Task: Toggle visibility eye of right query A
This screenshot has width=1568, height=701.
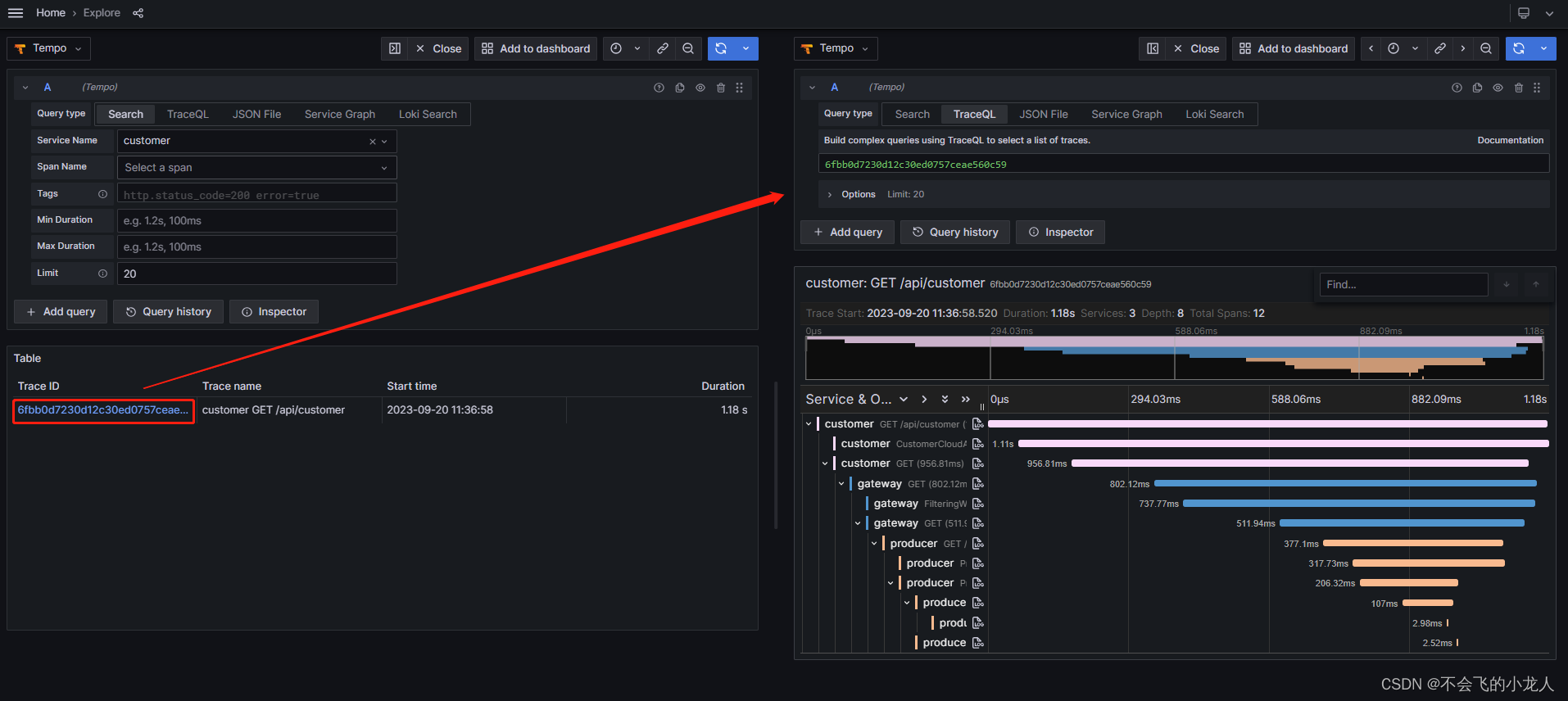Action: 1498,88
